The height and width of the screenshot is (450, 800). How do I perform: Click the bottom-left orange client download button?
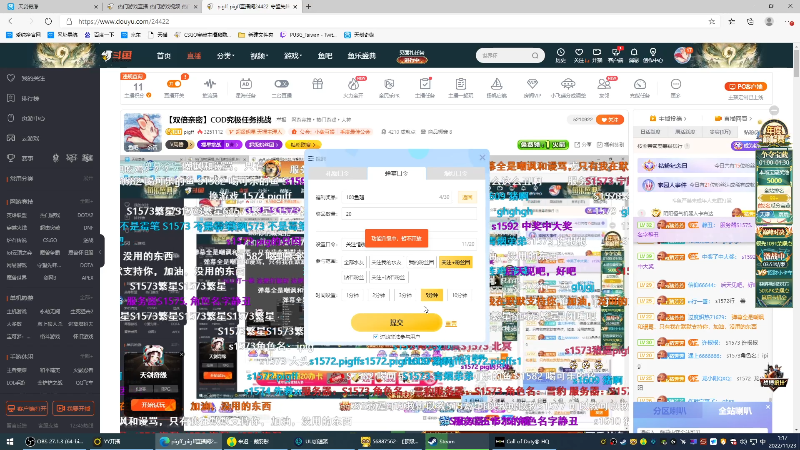[27, 408]
